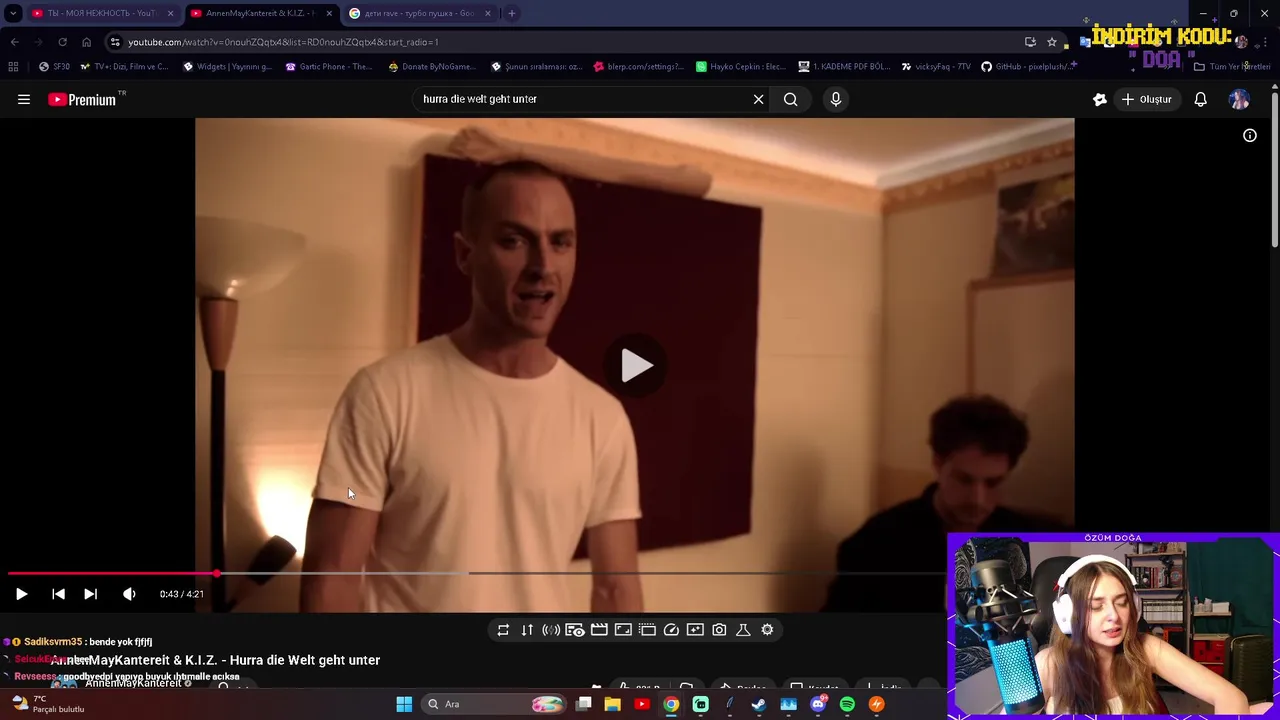Skip to previous video

click(x=58, y=594)
